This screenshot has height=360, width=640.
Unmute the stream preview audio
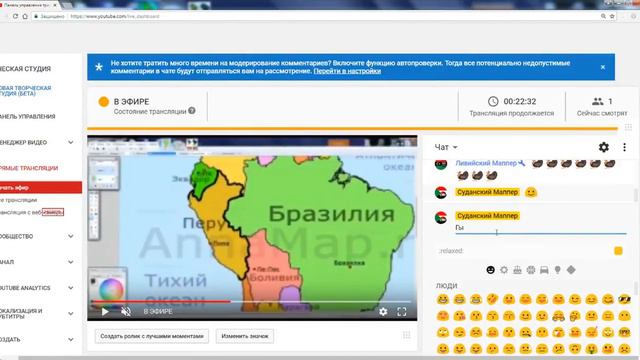tap(126, 311)
